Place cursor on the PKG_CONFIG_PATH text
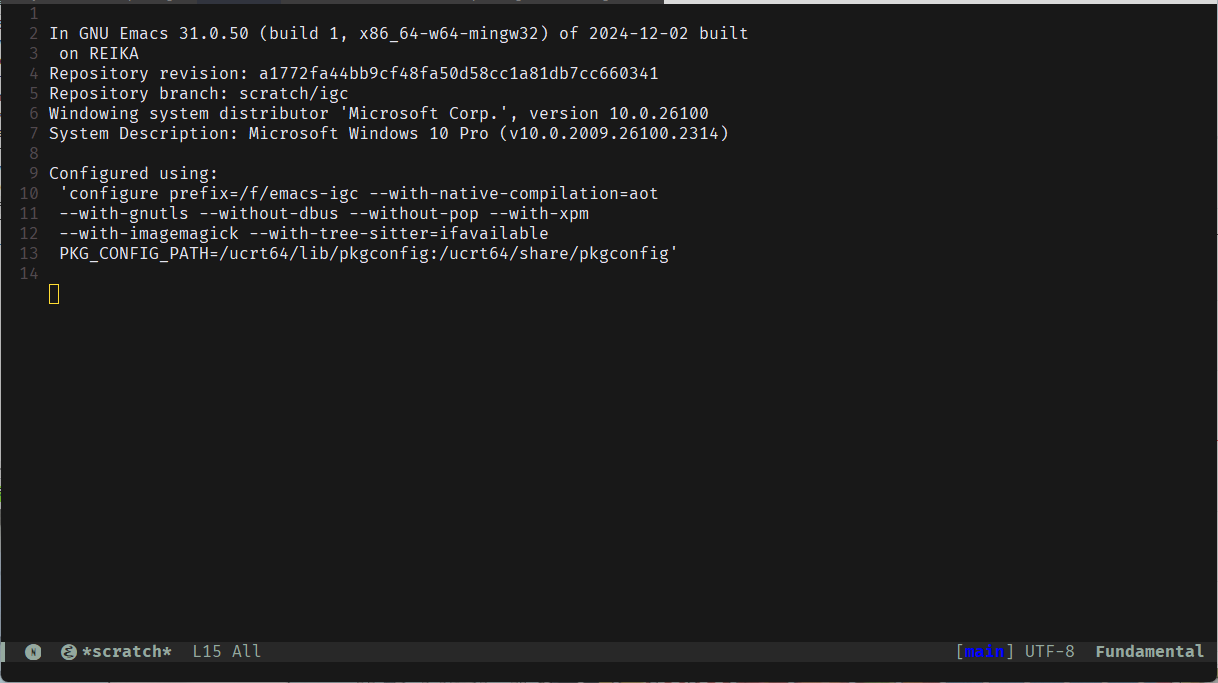 tap(134, 253)
